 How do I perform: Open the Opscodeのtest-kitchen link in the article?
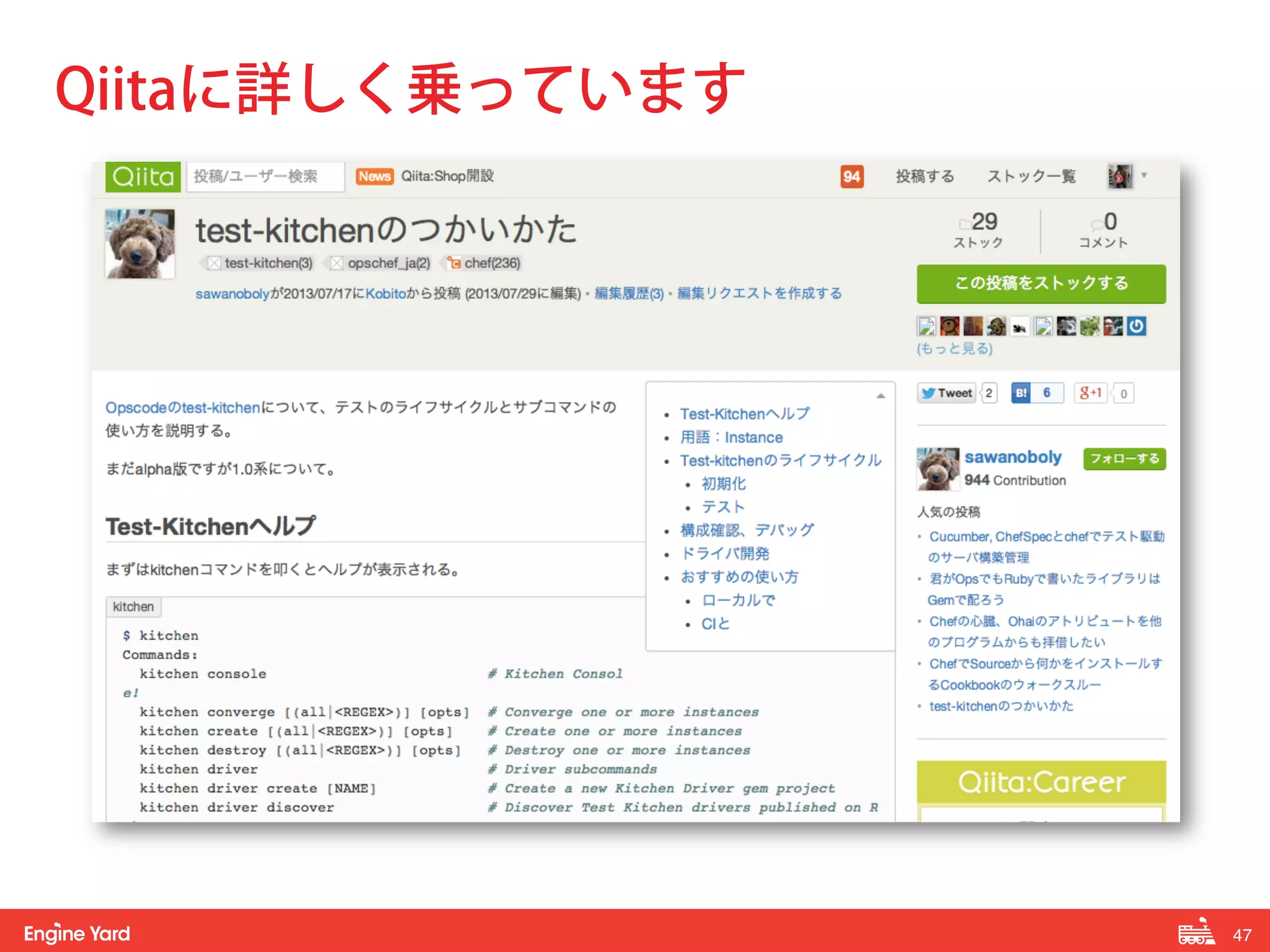[x=183, y=408]
